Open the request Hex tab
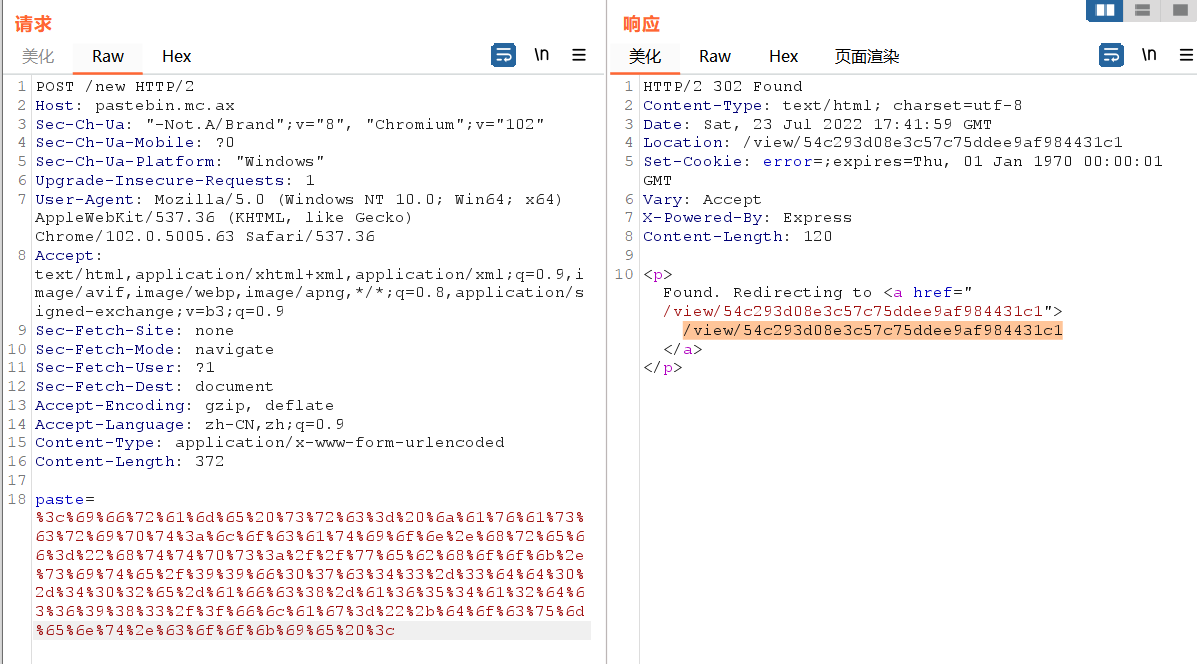This screenshot has width=1197, height=664. (x=177, y=56)
